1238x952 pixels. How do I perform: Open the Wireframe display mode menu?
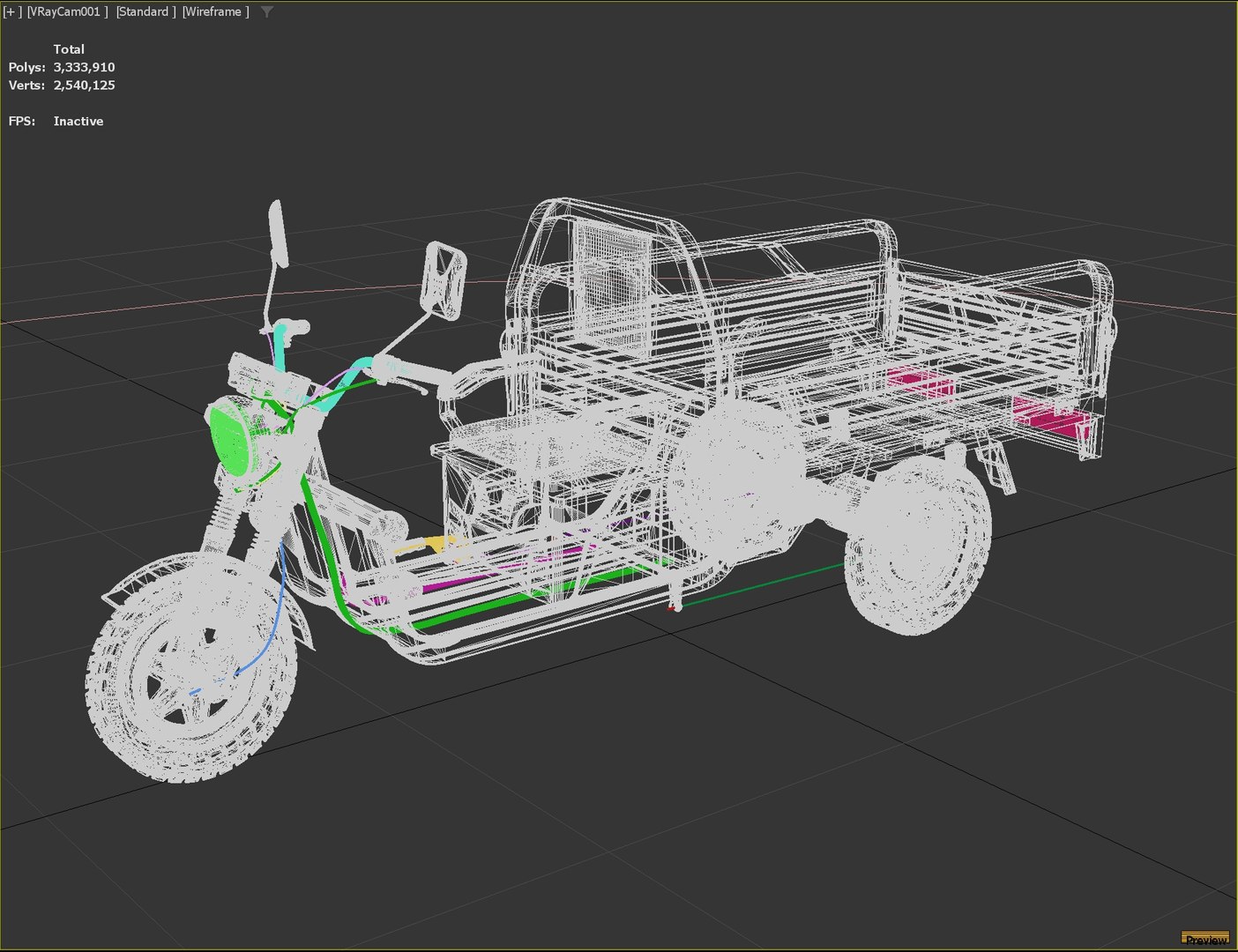[215, 11]
